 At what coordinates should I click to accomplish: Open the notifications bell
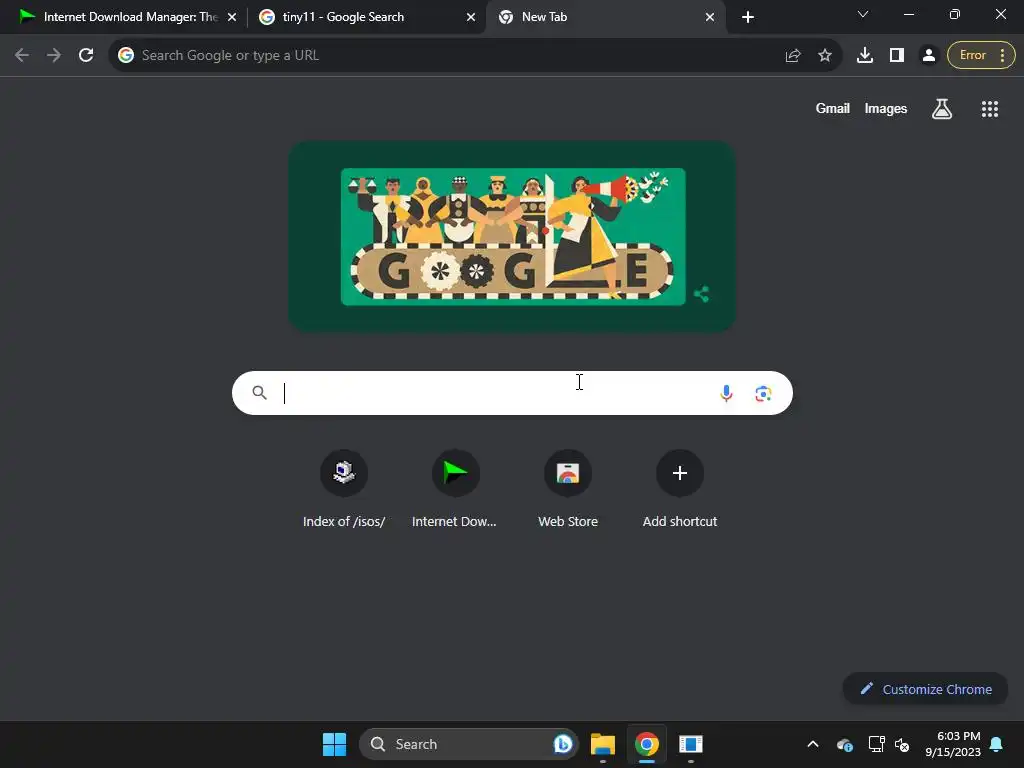coord(997,744)
